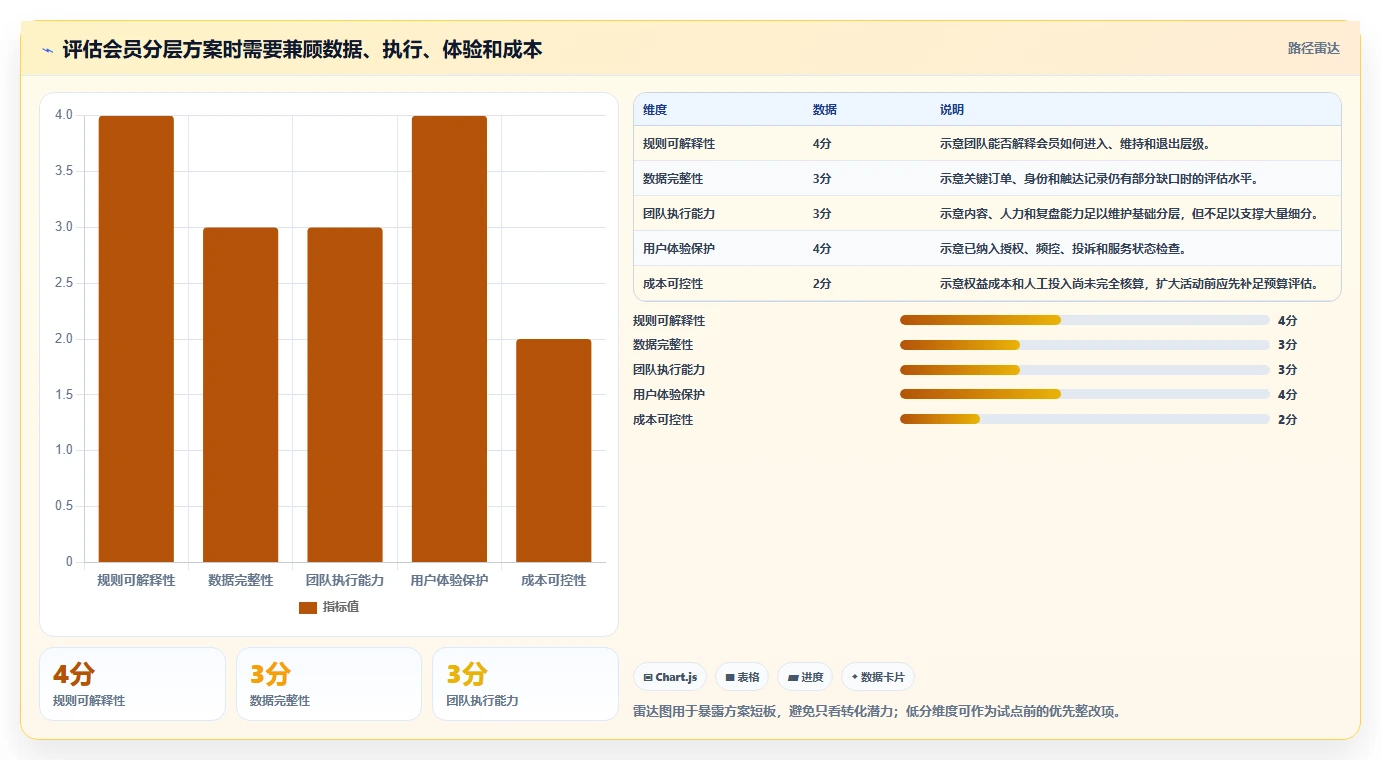Click the 规则可解释性 progress bar
Viewport: 1381px width, 760px height.
1084,320
